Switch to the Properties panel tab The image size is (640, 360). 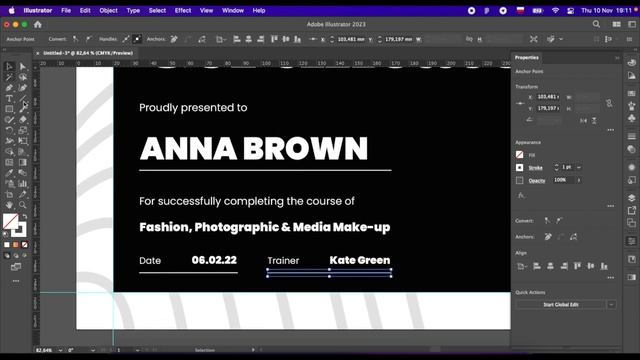pos(527,58)
